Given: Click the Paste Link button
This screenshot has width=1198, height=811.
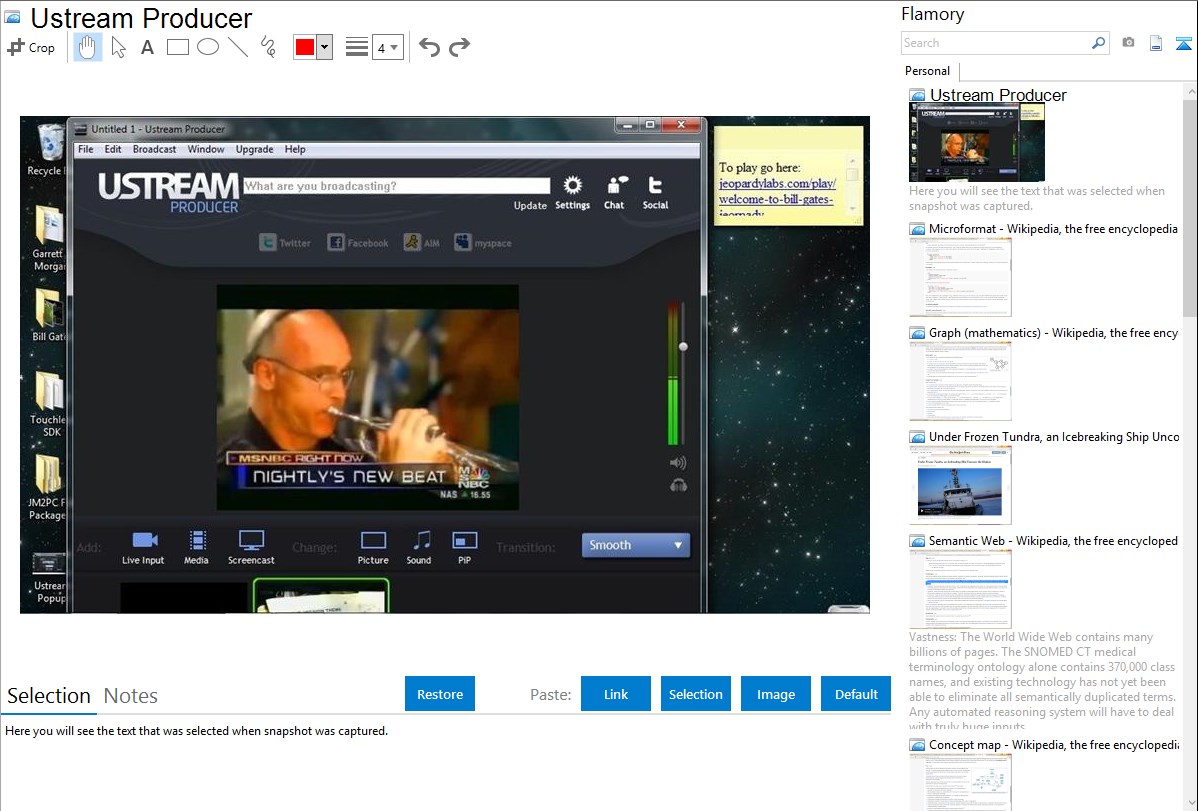Looking at the screenshot, I should [x=616, y=694].
